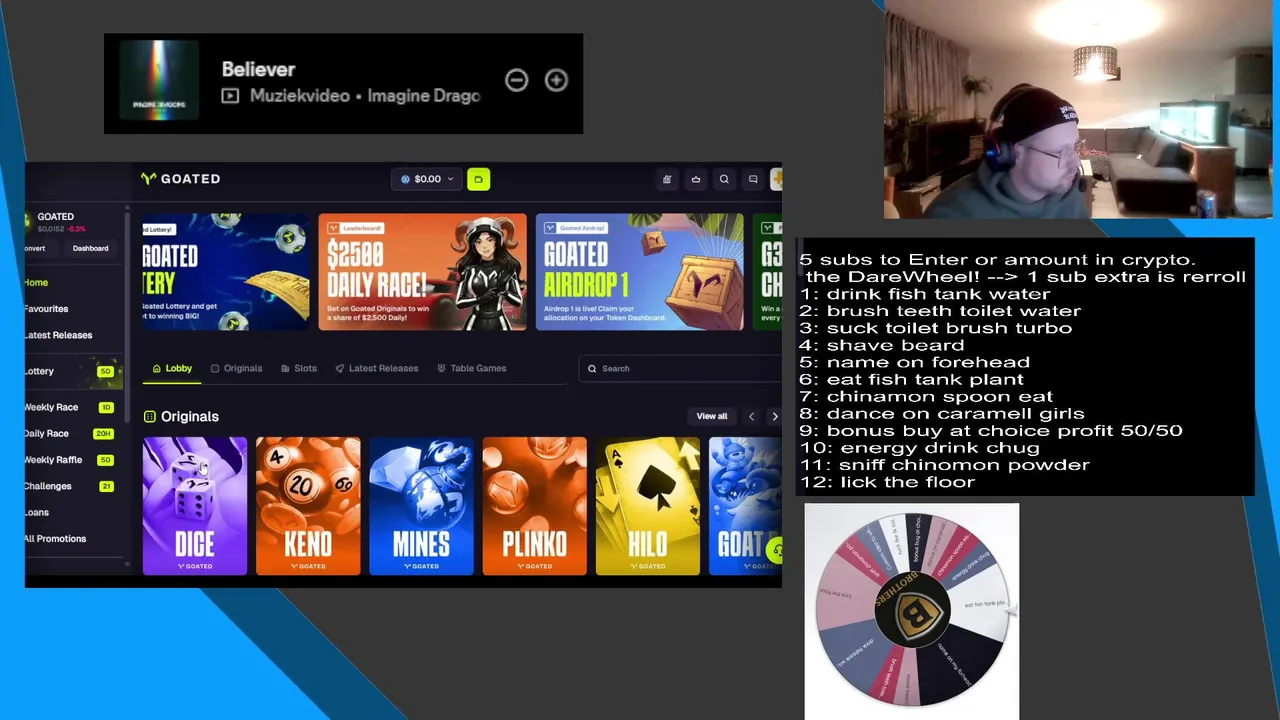Go to Home in the sidebar
Viewport: 1280px width, 720px height.
[36, 283]
